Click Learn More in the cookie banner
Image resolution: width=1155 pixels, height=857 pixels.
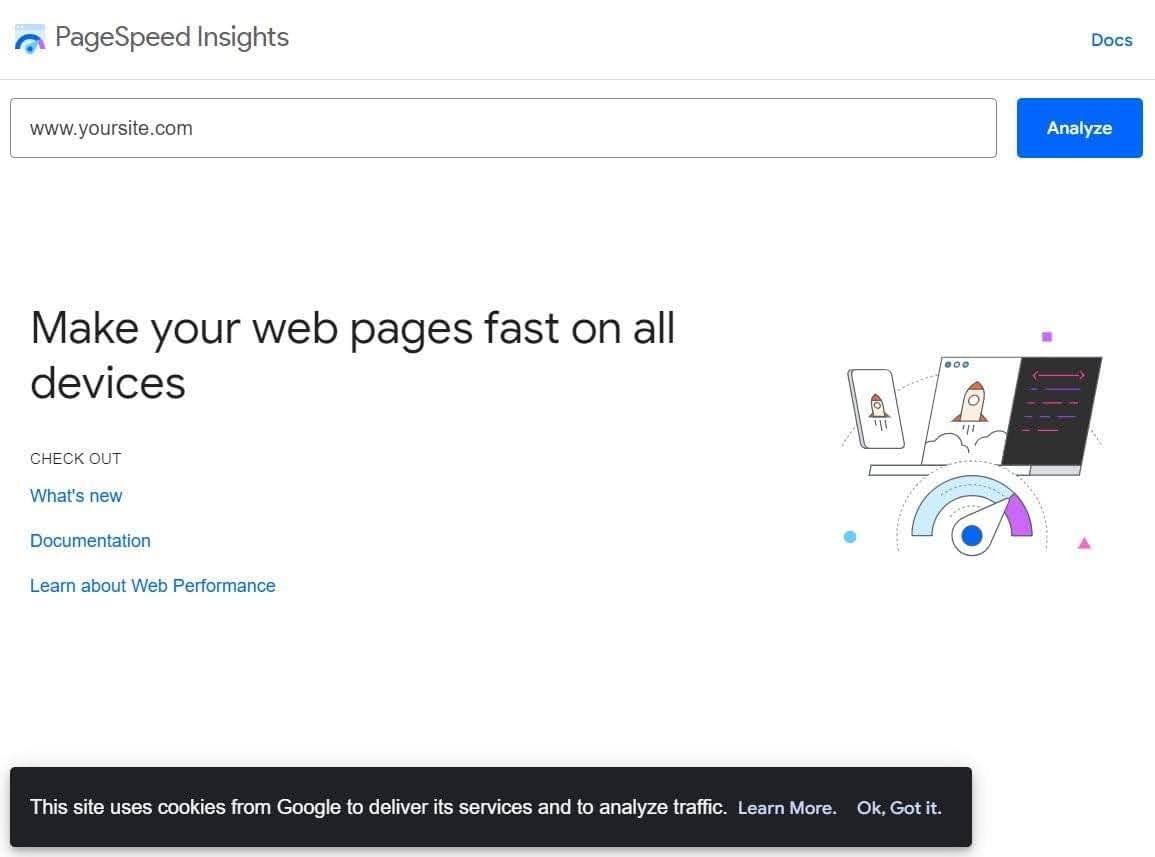coord(786,808)
